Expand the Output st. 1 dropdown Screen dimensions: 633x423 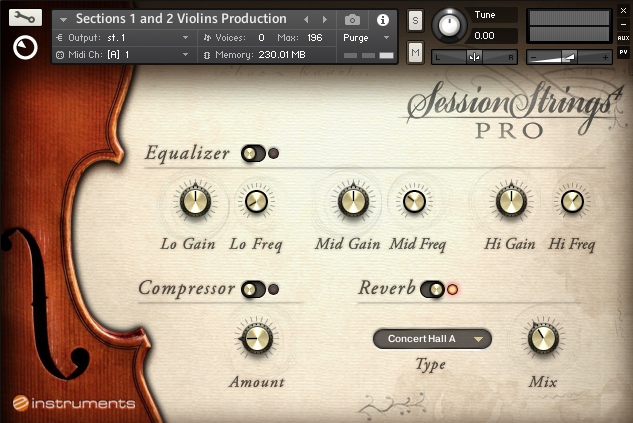[x=185, y=38]
